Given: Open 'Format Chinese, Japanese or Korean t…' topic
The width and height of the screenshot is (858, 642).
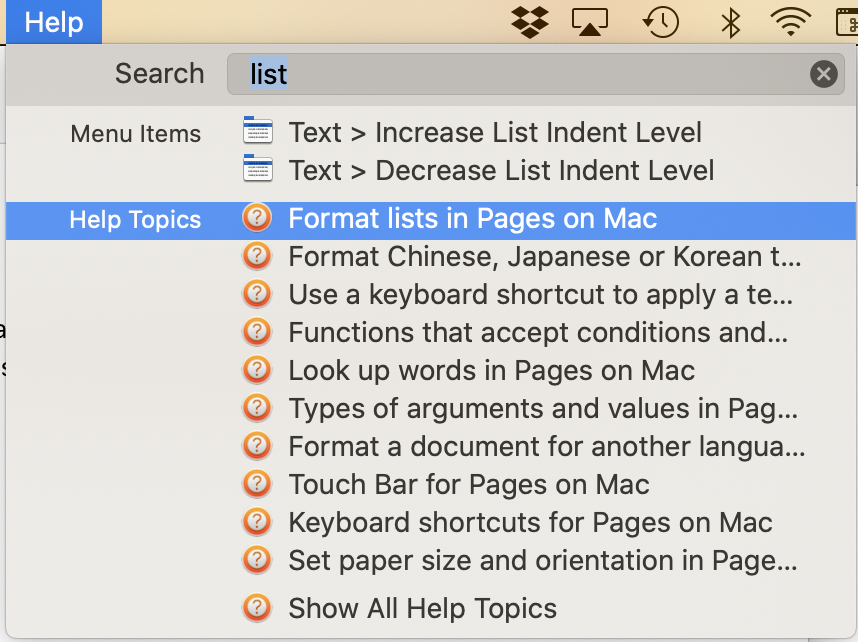Looking at the screenshot, I should pyautogui.click(x=431, y=257).
